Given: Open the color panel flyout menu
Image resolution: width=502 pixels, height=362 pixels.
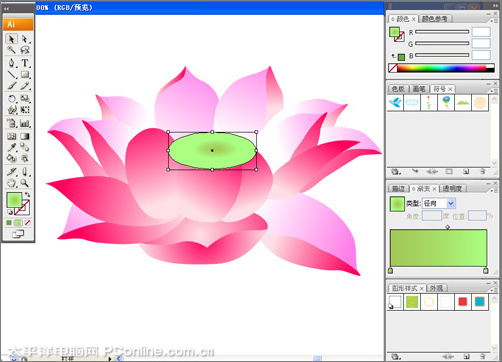Looking at the screenshot, I should click(493, 20).
